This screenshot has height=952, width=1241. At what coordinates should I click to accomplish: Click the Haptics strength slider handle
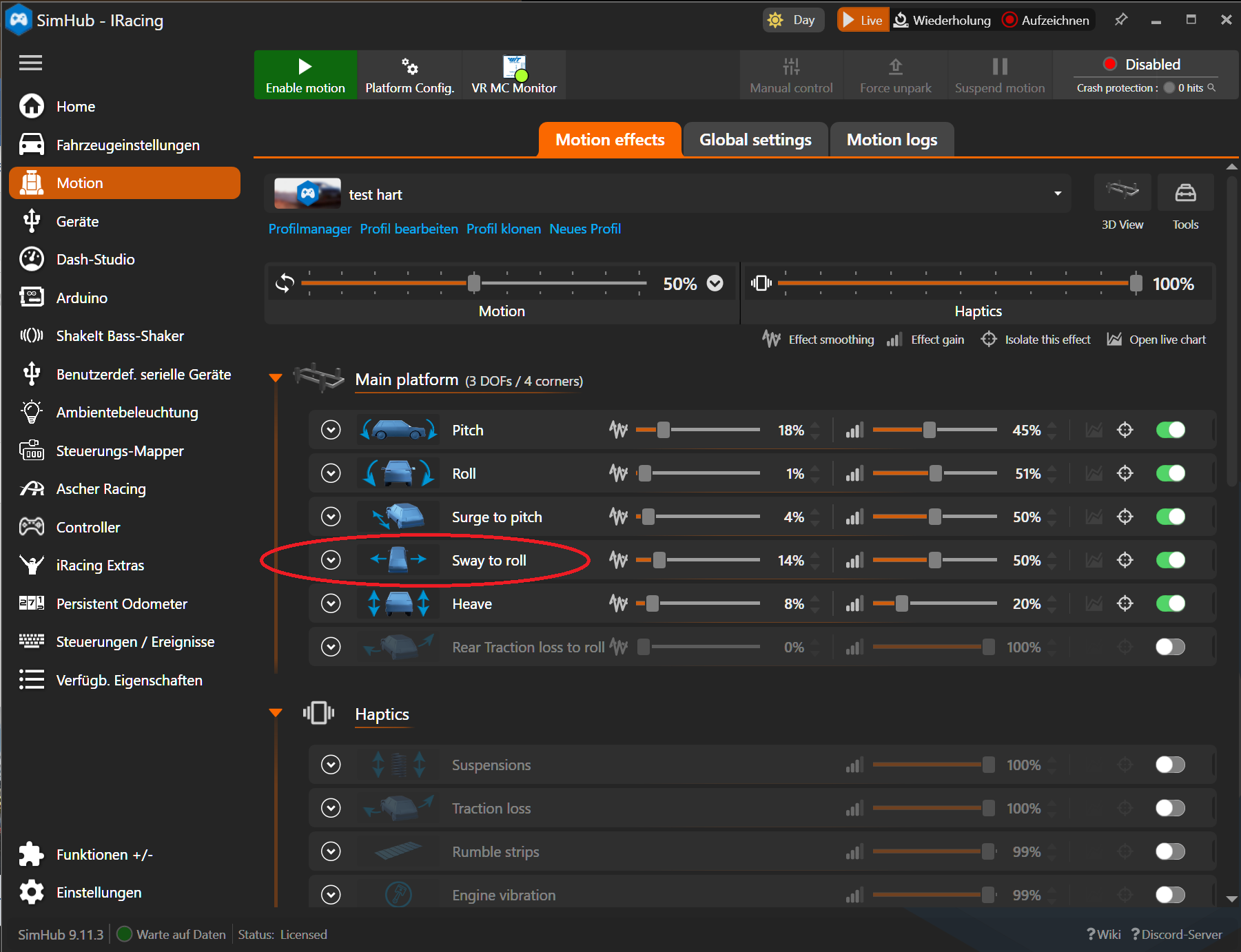(x=1136, y=283)
